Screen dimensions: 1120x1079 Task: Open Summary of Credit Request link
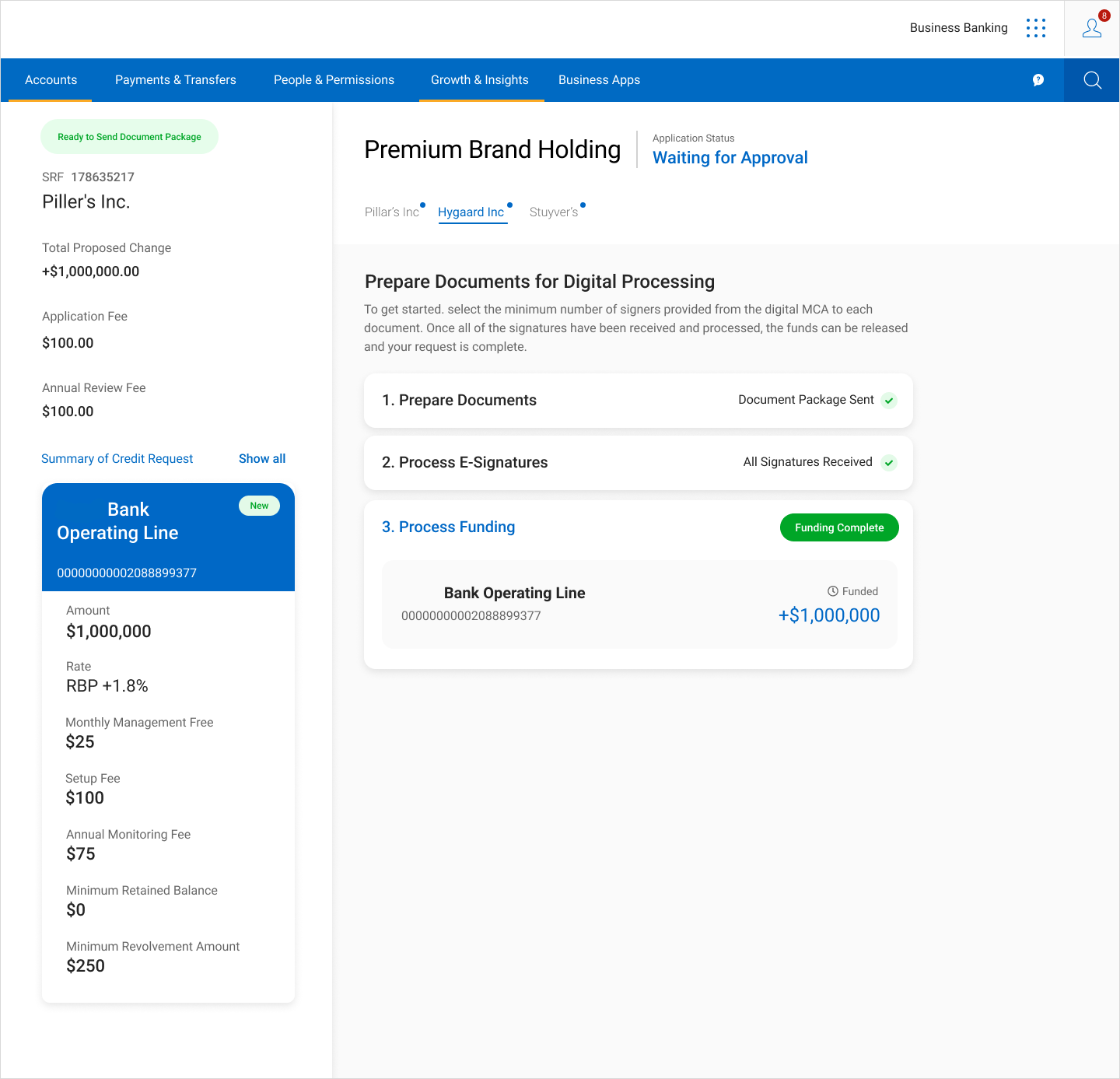pos(117,459)
